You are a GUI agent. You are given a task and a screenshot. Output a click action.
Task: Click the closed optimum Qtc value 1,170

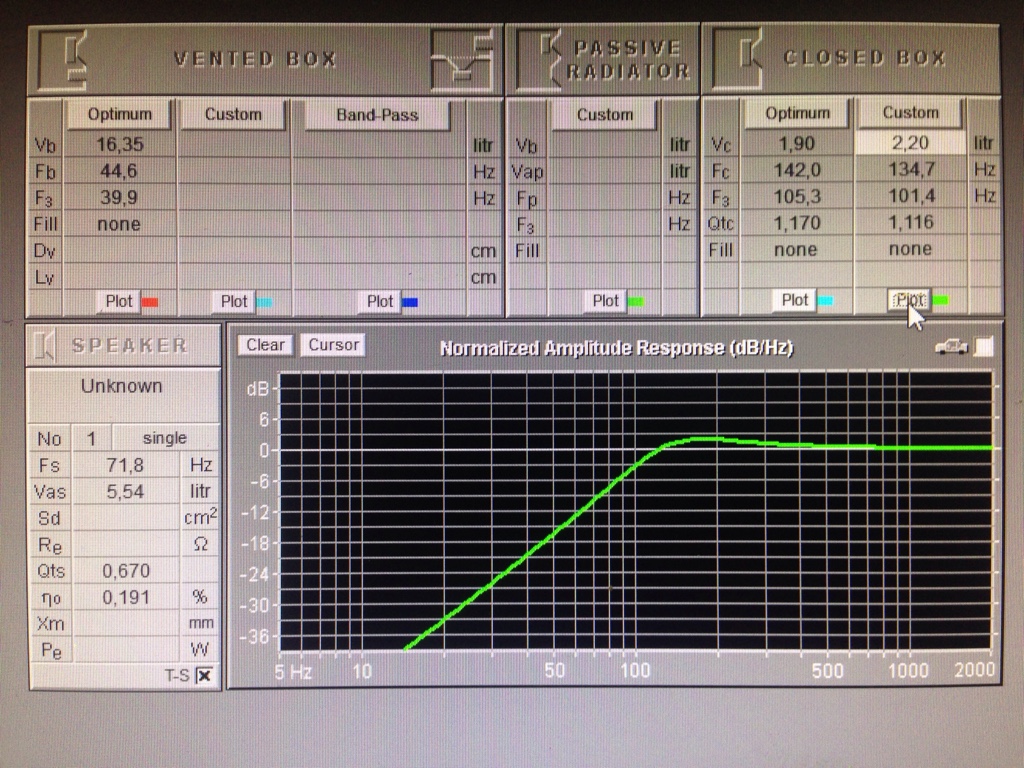797,223
